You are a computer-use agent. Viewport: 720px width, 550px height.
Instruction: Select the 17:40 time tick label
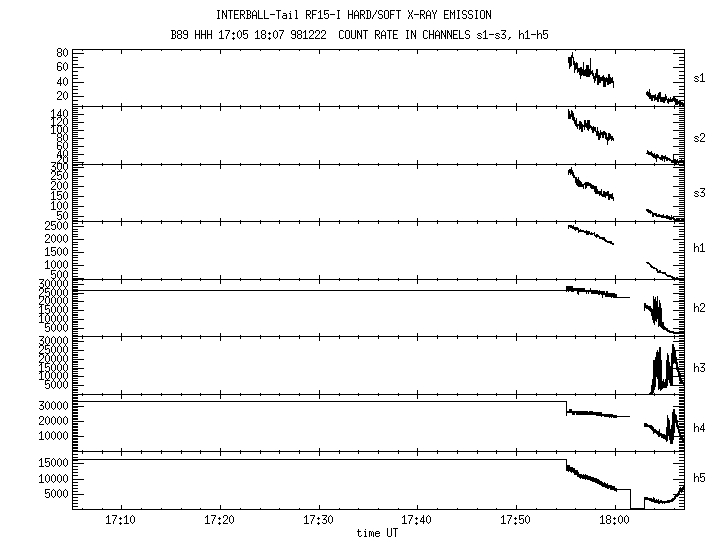point(417,521)
